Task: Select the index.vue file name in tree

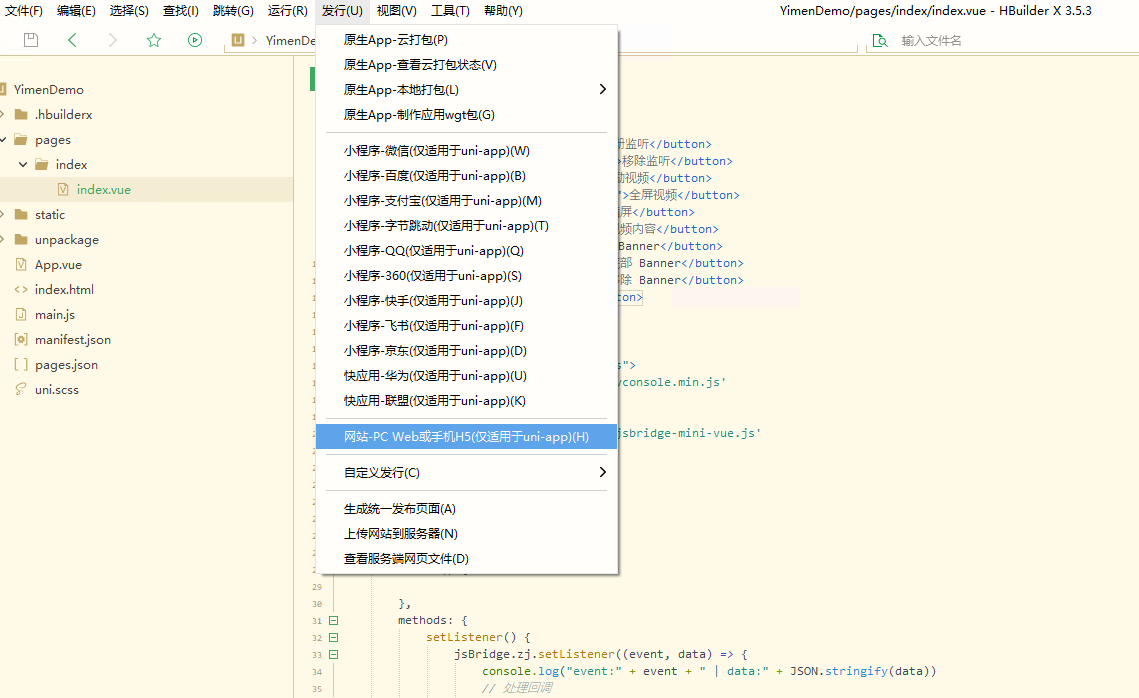Action: [x=104, y=190]
